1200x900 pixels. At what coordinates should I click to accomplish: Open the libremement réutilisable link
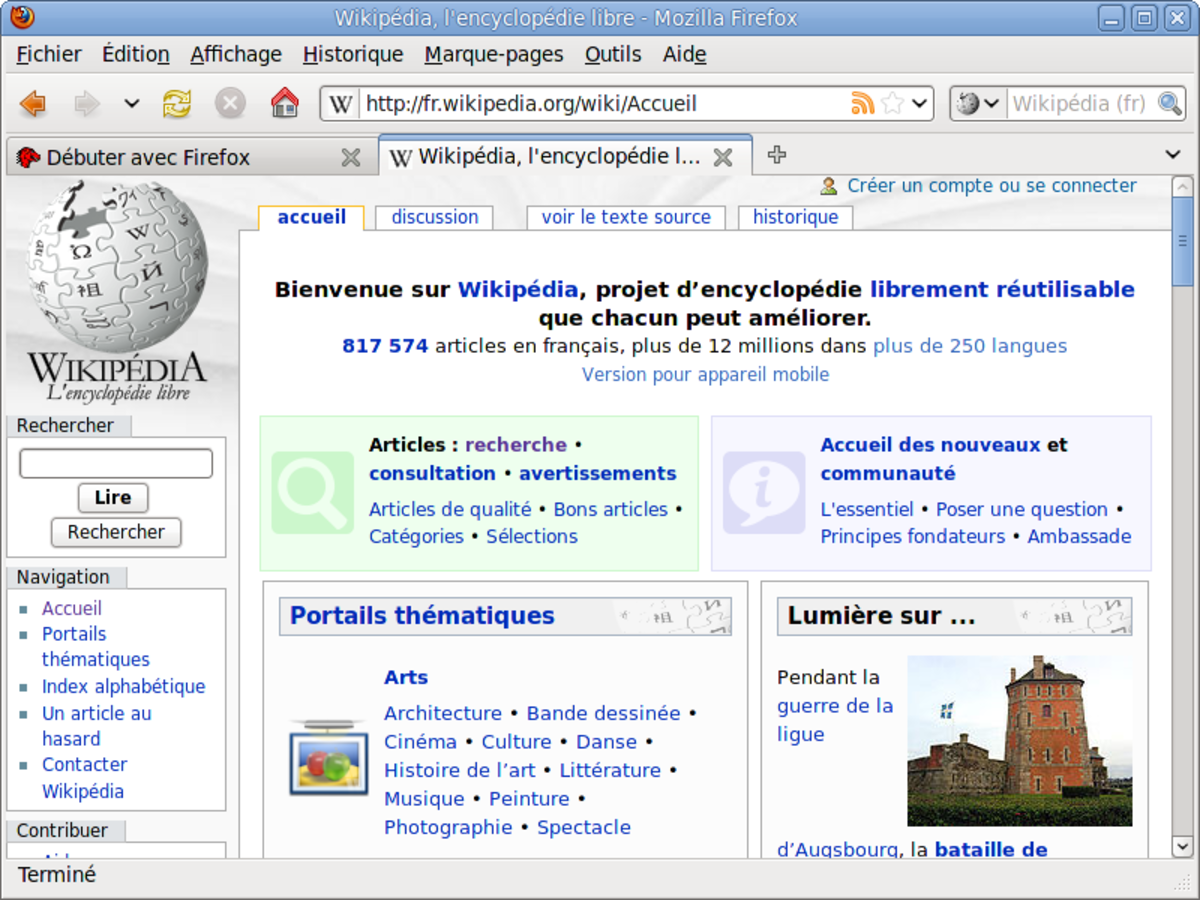click(1002, 289)
